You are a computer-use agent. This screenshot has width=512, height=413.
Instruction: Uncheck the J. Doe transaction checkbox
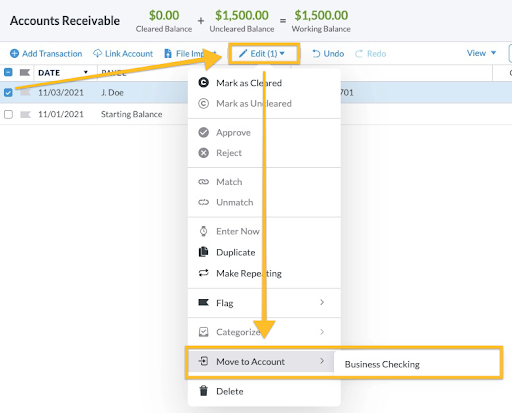(8, 92)
